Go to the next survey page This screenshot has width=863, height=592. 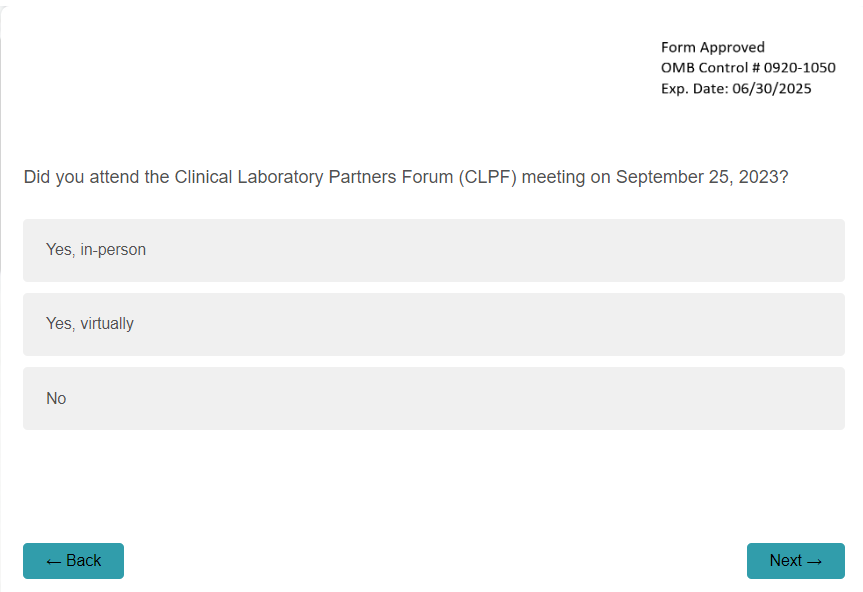pyautogui.click(x=795, y=561)
